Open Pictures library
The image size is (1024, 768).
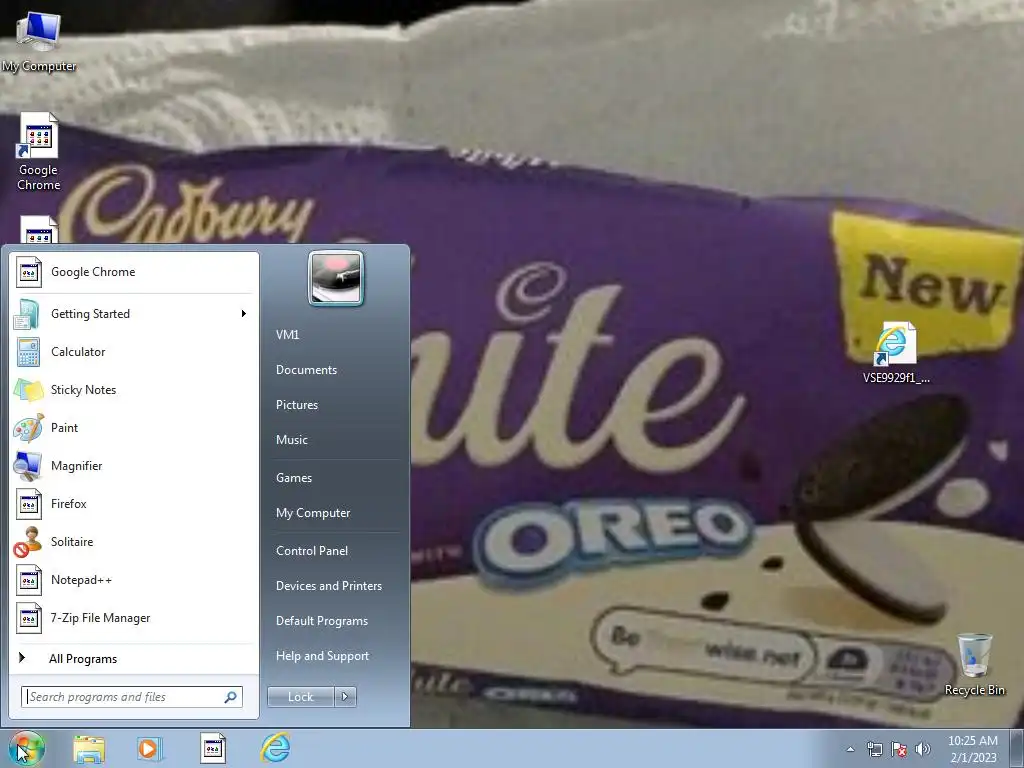336,405
